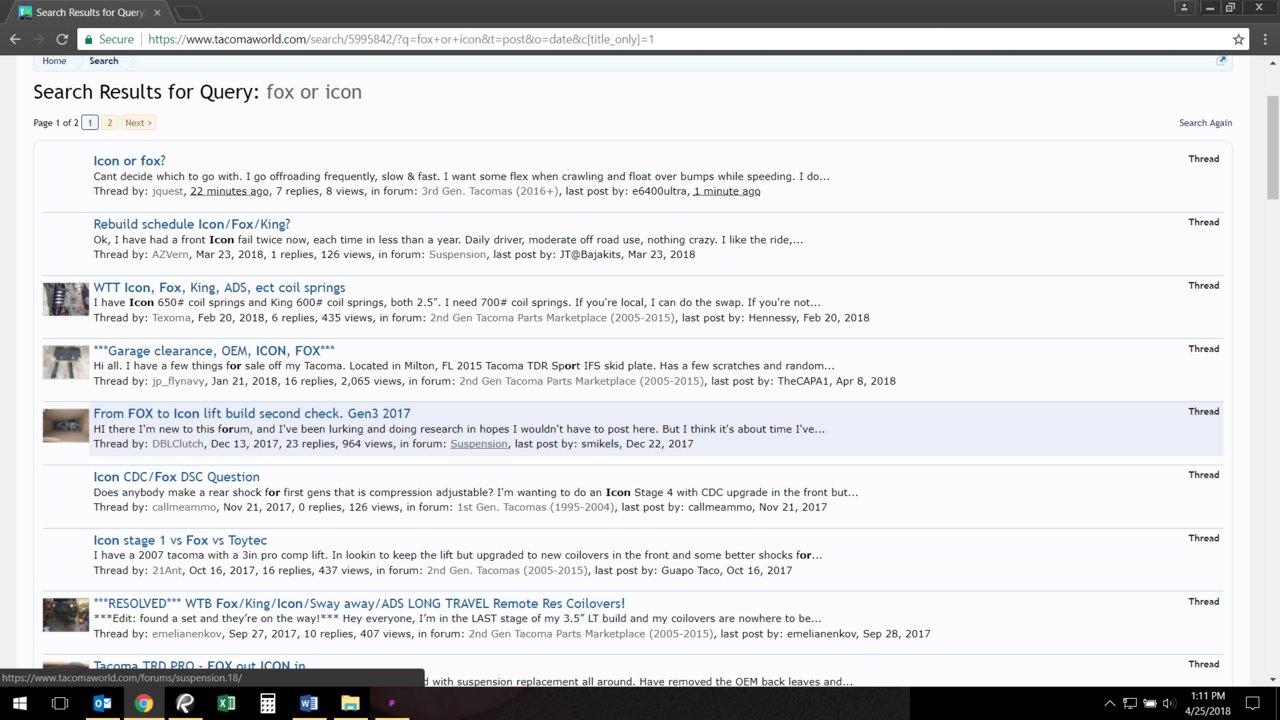1280x720 pixels.
Task: Open the RESOLVED WTB Fox/King/Icon thread
Action: pos(359,603)
